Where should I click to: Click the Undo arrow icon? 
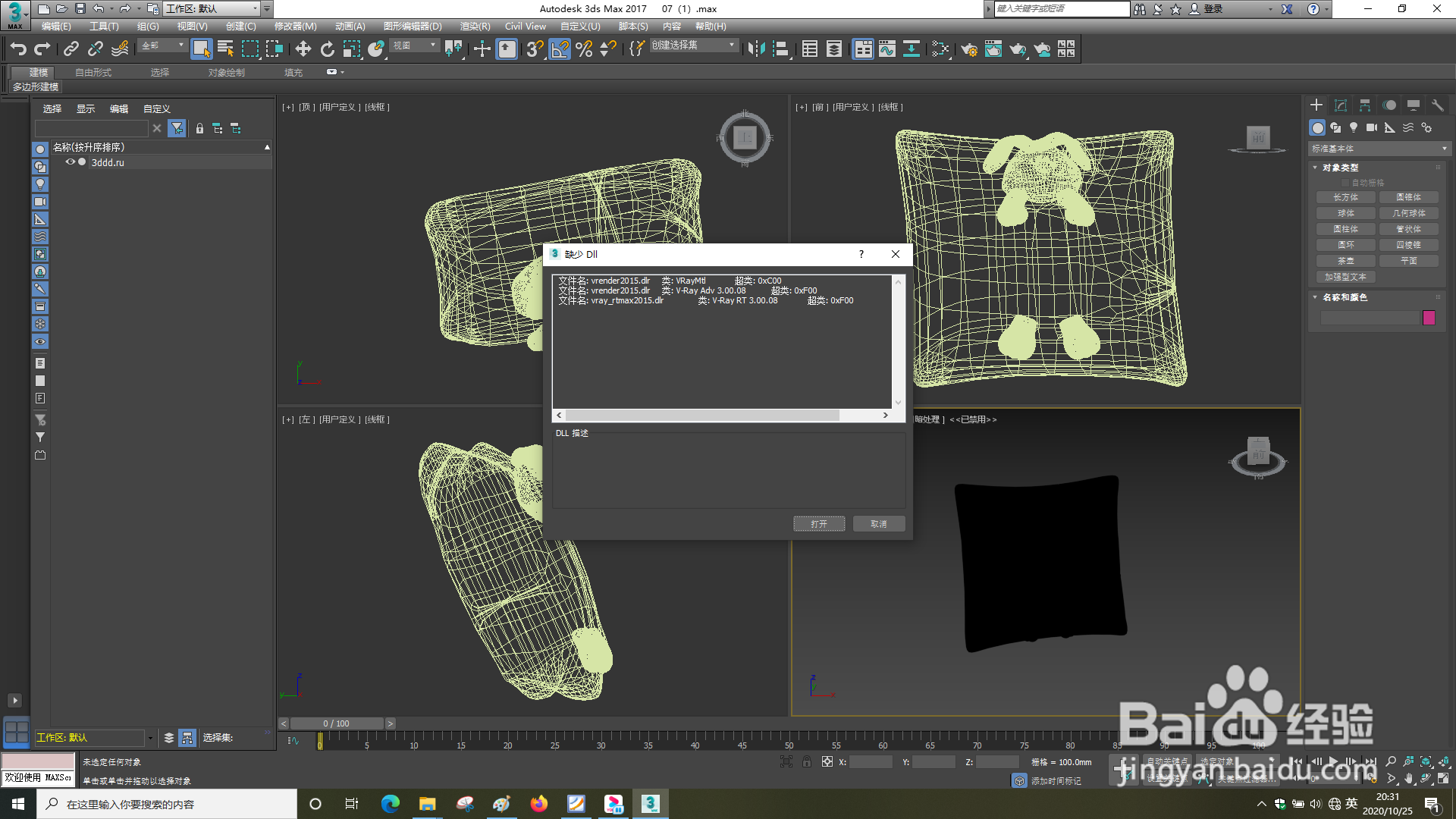click(x=18, y=49)
